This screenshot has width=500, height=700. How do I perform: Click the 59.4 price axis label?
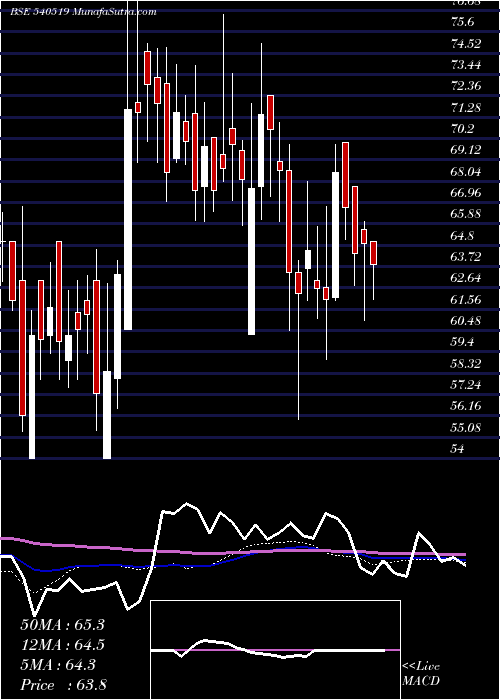coord(462,342)
